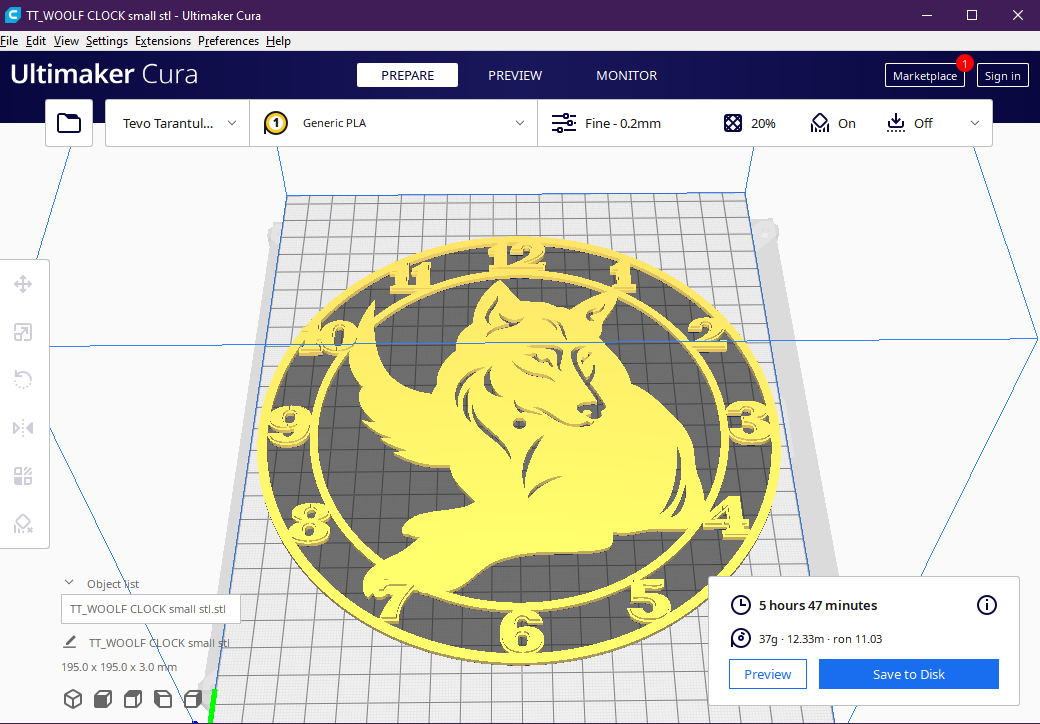Select the Move tool
The image size is (1040, 724).
coord(24,284)
